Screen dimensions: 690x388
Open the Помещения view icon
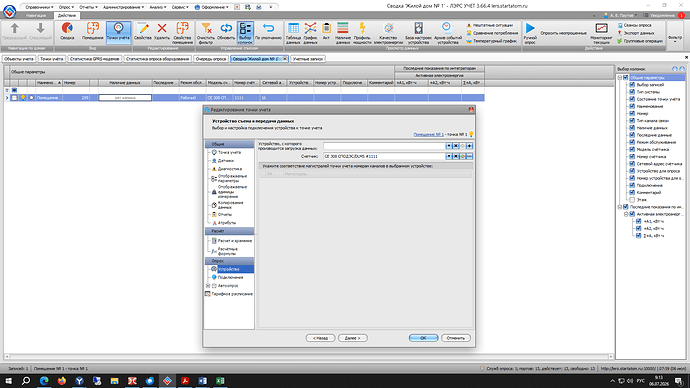(92, 32)
